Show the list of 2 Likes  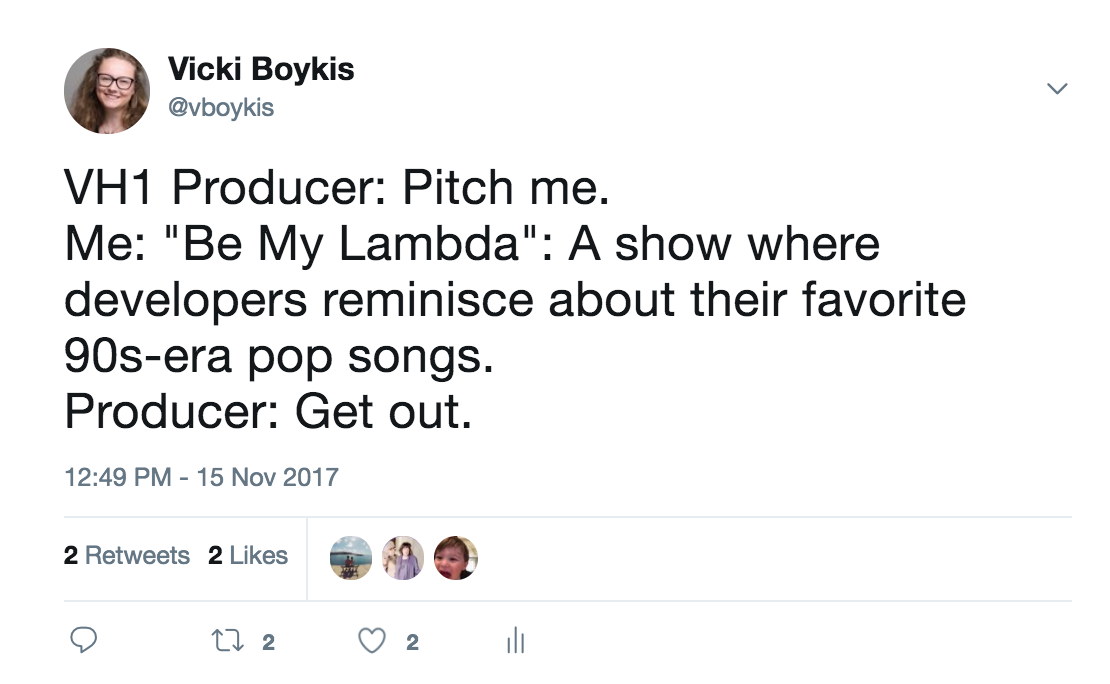(x=248, y=555)
